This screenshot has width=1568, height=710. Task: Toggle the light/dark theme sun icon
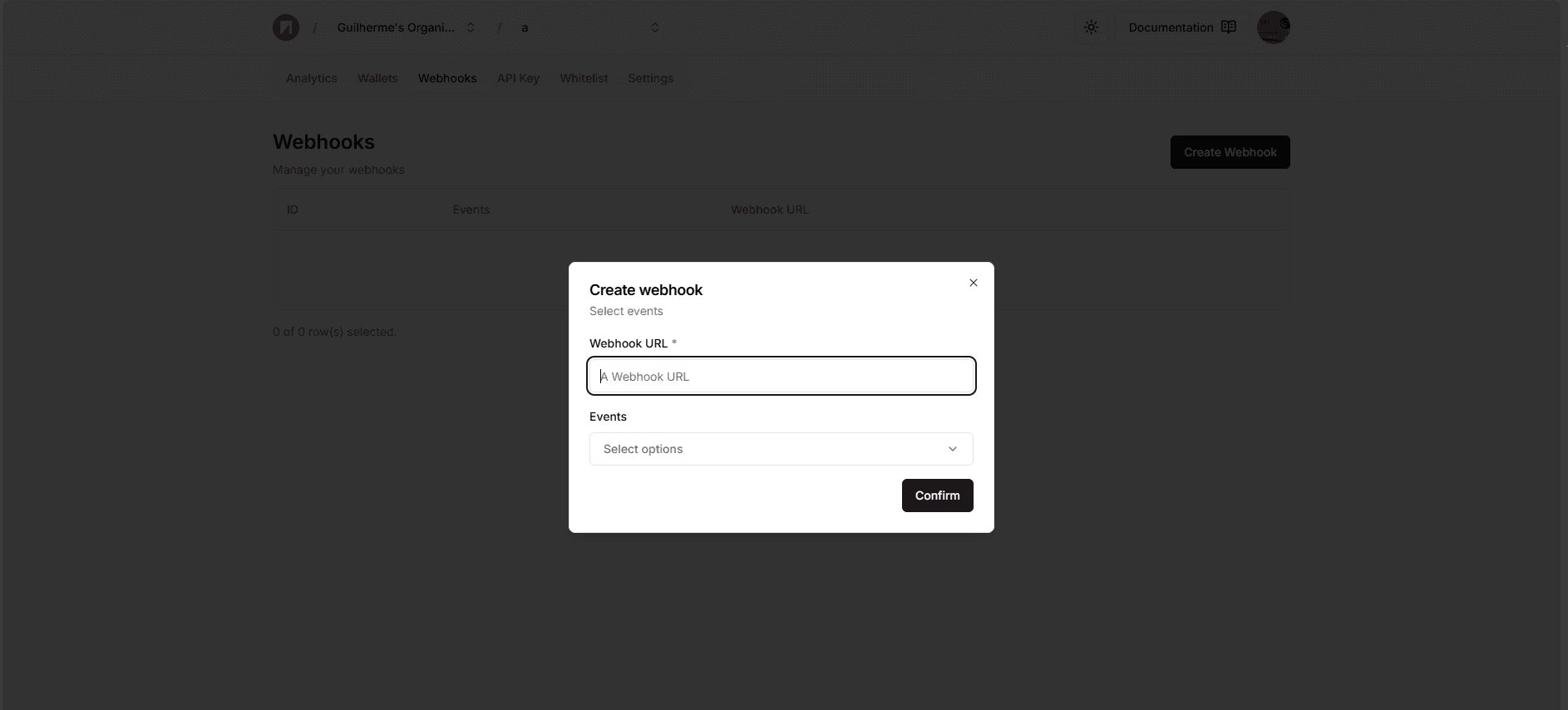[1092, 27]
